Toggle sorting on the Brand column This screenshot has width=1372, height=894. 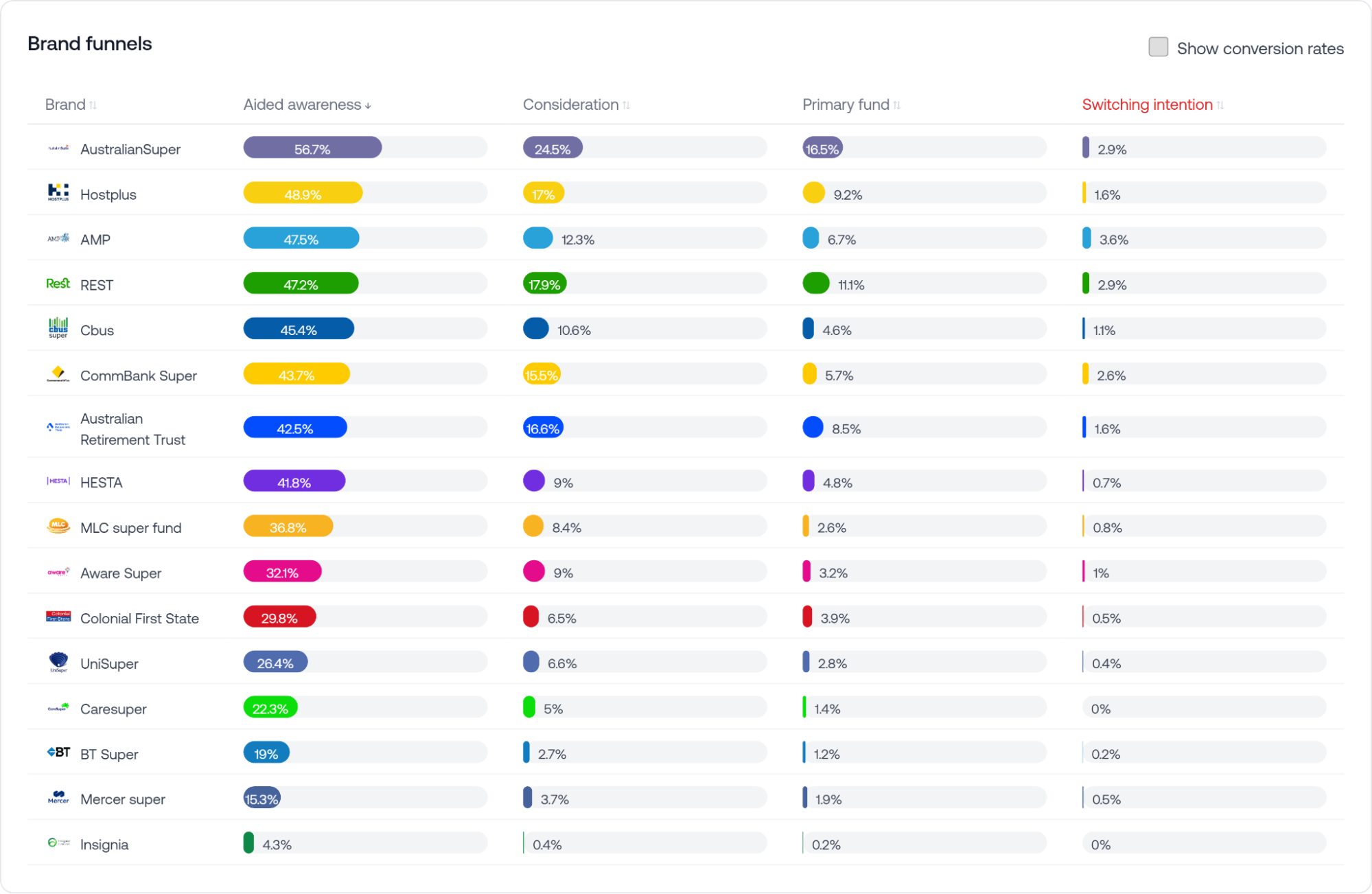tap(95, 104)
